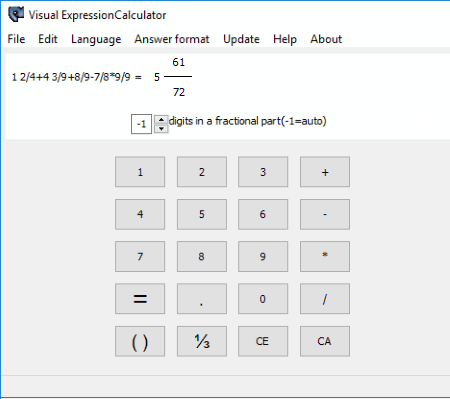The width and height of the screenshot is (450, 399).
Task: Click the CA clear all key
Action: point(325,341)
